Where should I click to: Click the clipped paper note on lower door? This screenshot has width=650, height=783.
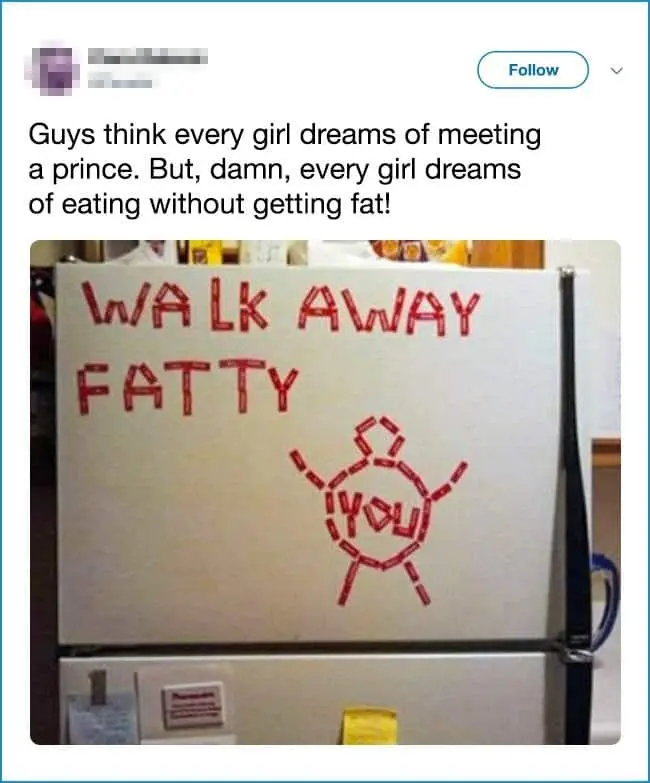tap(101, 716)
